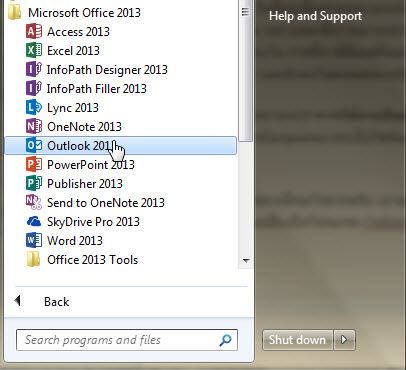The height and width of the screenshot is (370, 406).
Task: Click the scrollbar down arrow
Action: coord(246,260)
